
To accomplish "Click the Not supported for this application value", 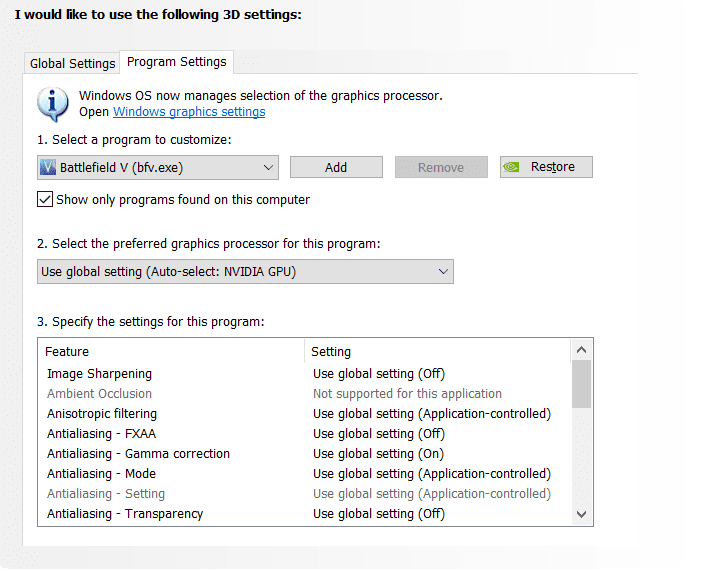I will 407,394.
